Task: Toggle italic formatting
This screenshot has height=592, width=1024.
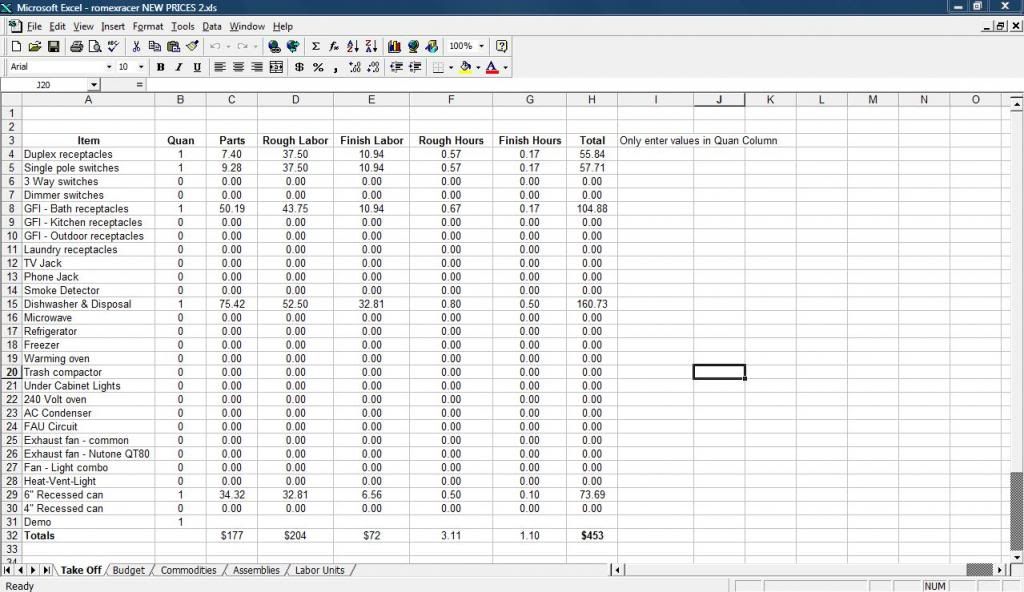Action: point(178,67)
